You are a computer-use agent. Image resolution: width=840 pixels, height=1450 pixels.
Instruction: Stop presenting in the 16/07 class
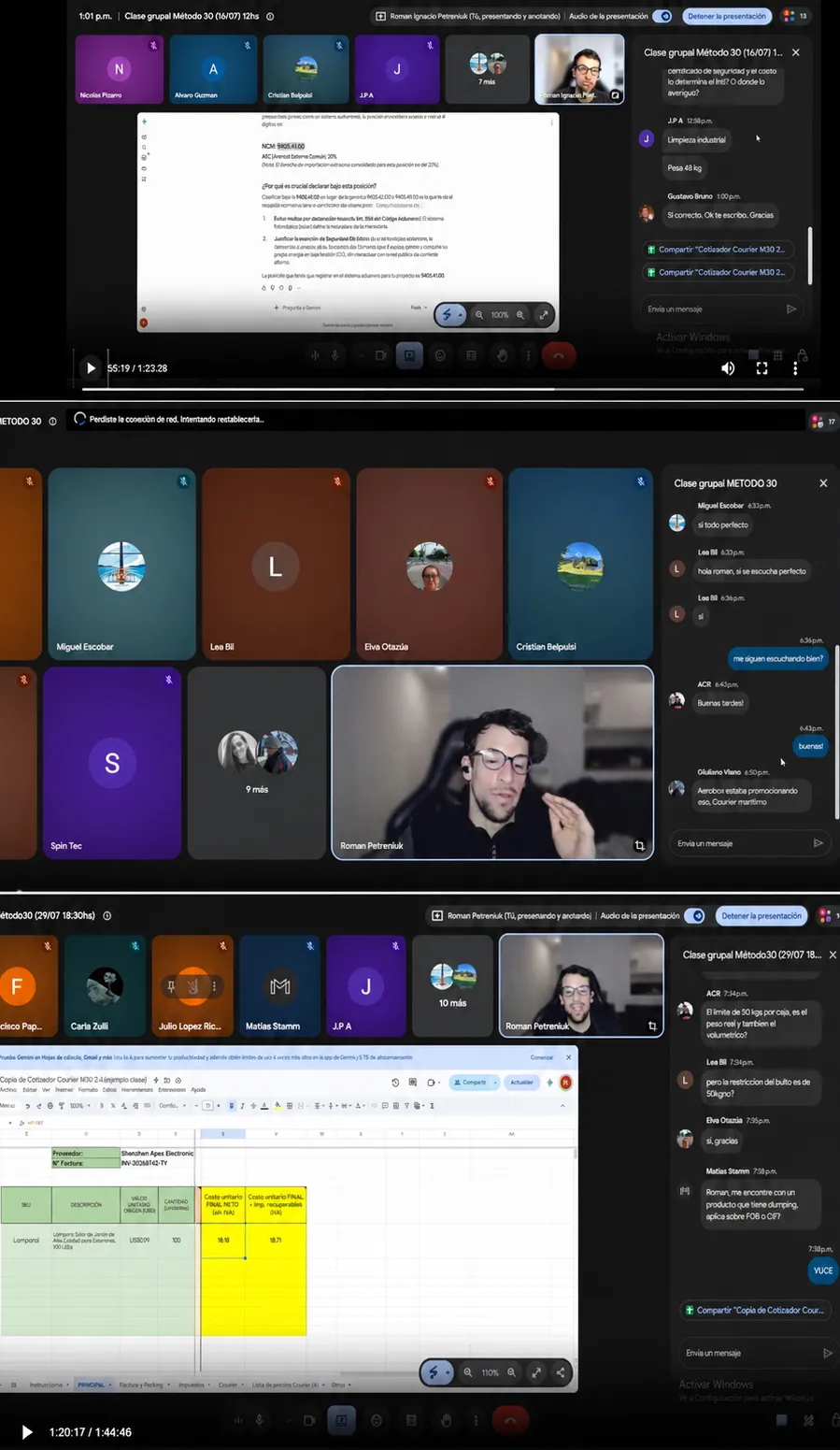[x=726, y=16]
